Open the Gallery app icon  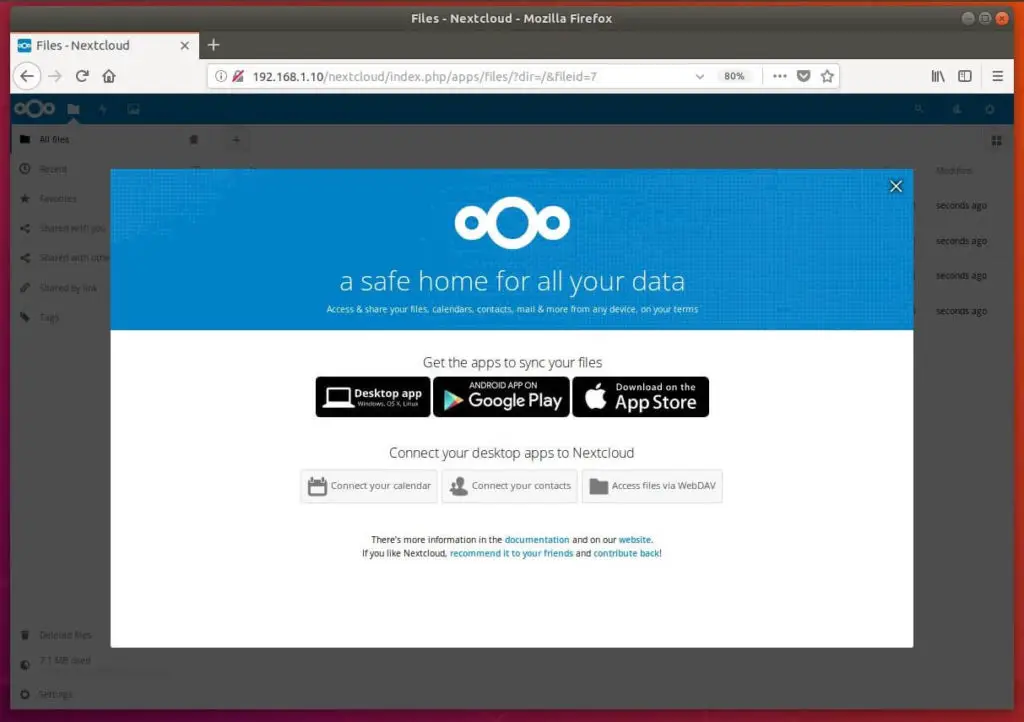click(x=133, y=109)
